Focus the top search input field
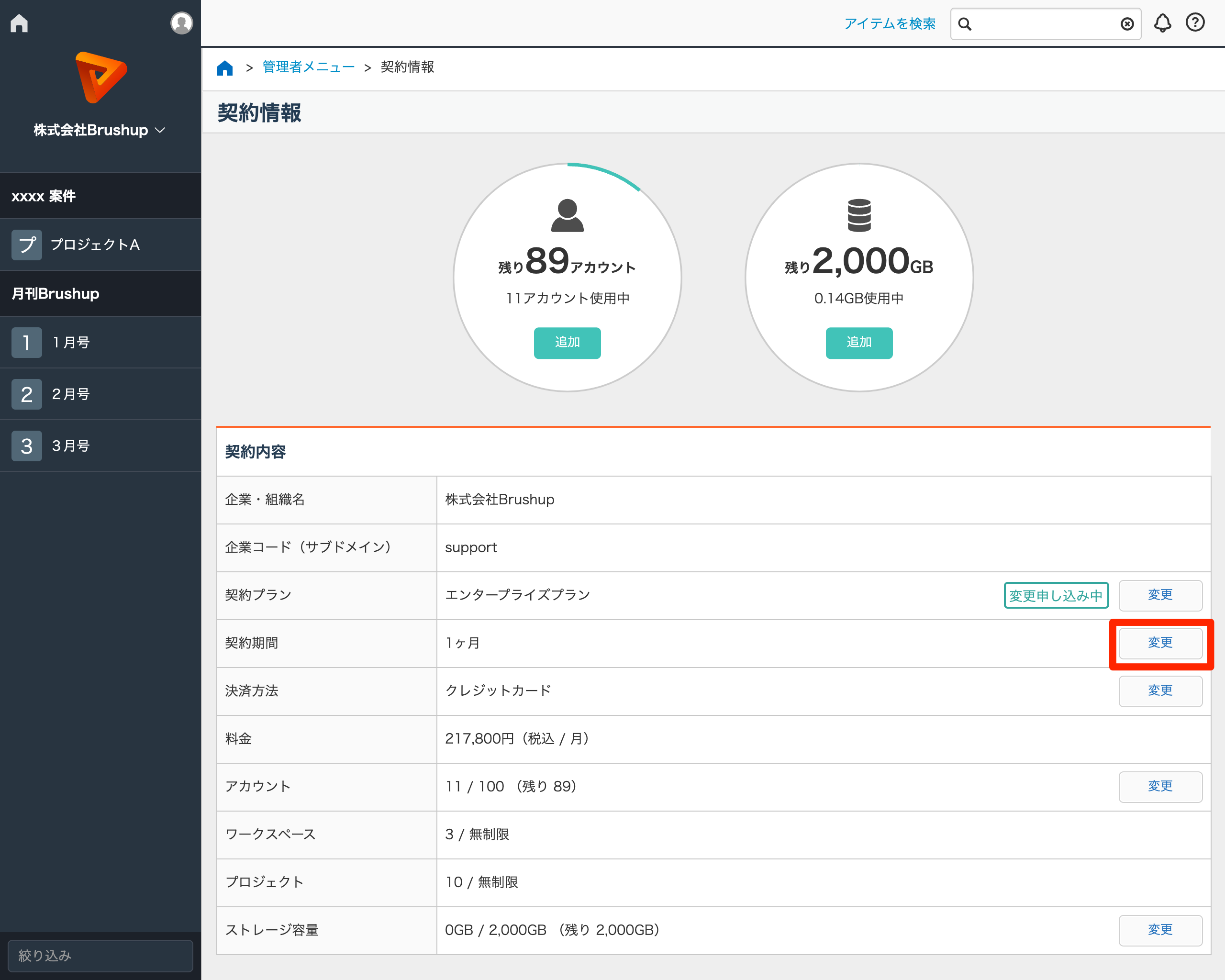Viewport: 1225px width, 980px height. click(1046, 24)
